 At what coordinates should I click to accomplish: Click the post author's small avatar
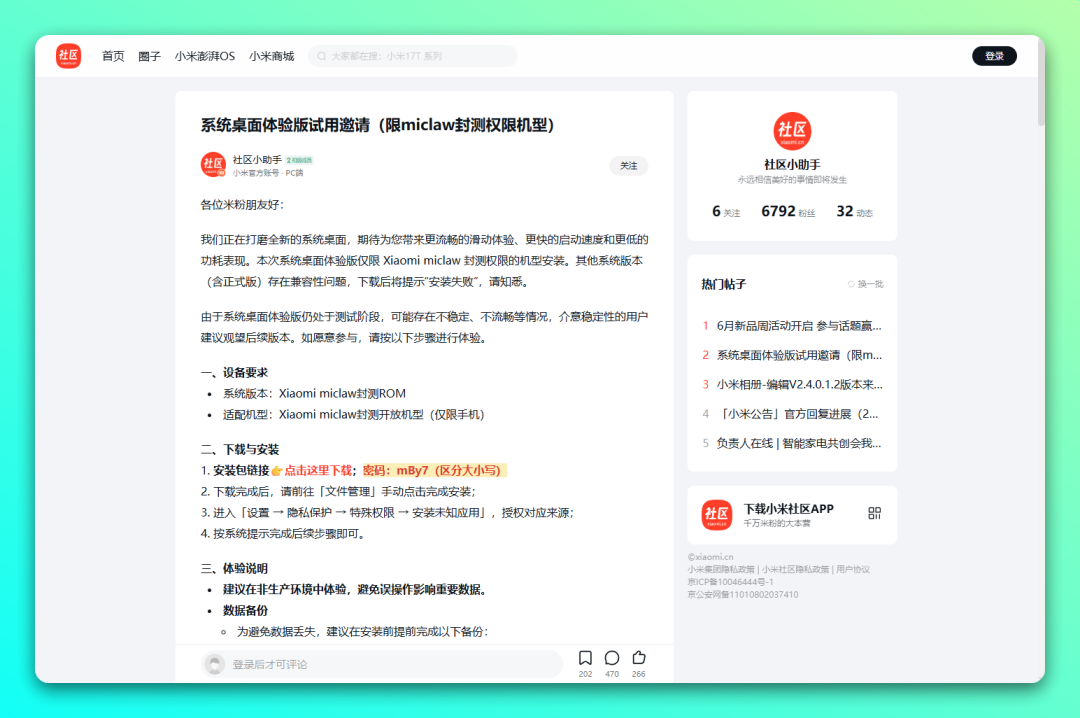click(x=213, y=165)
